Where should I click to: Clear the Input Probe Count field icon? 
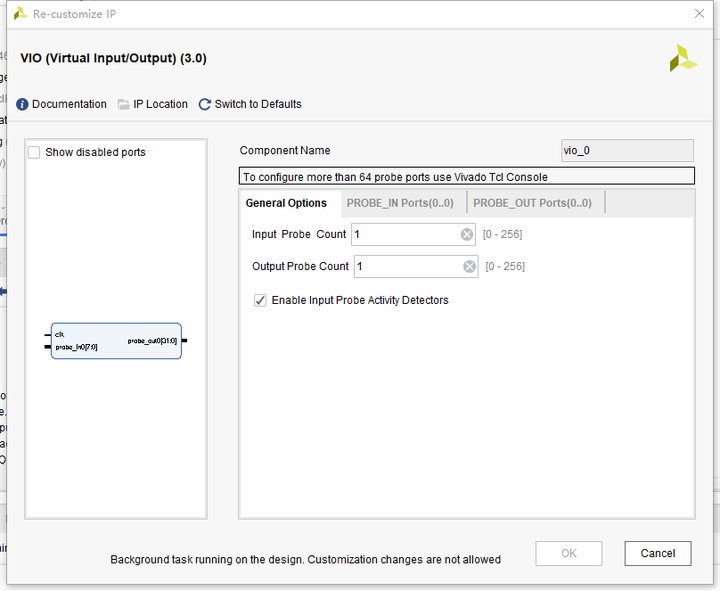467,234
